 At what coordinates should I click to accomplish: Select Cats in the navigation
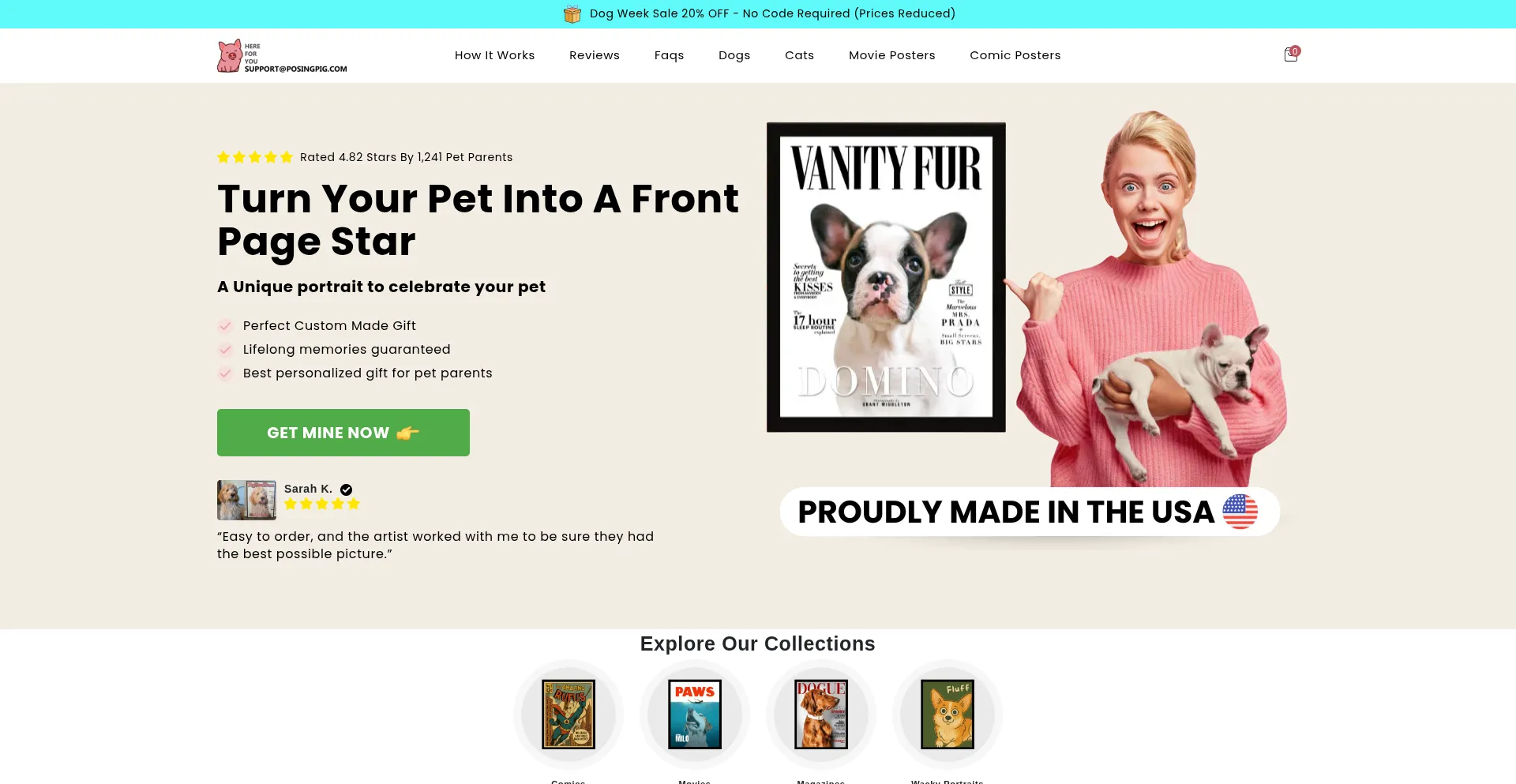799,55
